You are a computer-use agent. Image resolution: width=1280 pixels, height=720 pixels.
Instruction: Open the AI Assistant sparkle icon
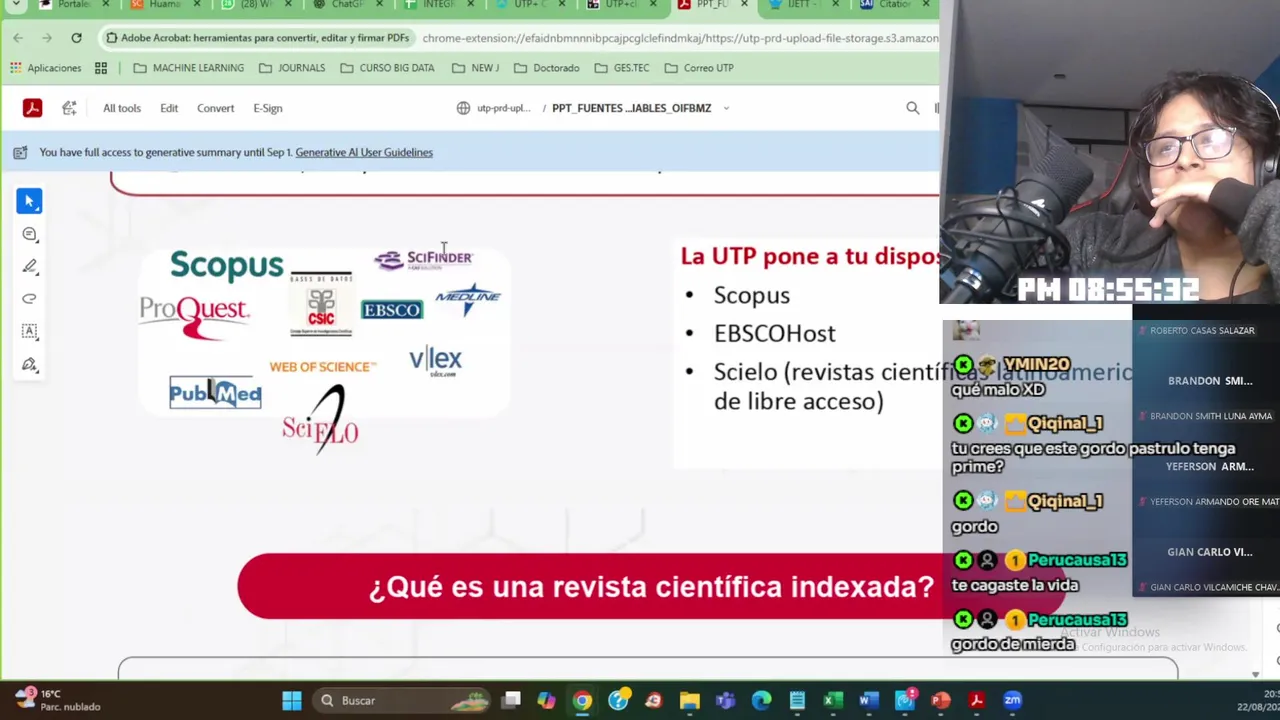69,108
